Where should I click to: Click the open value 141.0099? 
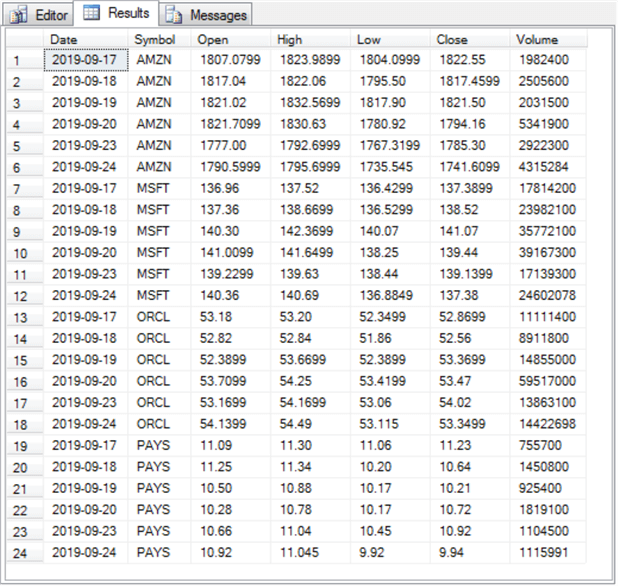pos(231,253)
